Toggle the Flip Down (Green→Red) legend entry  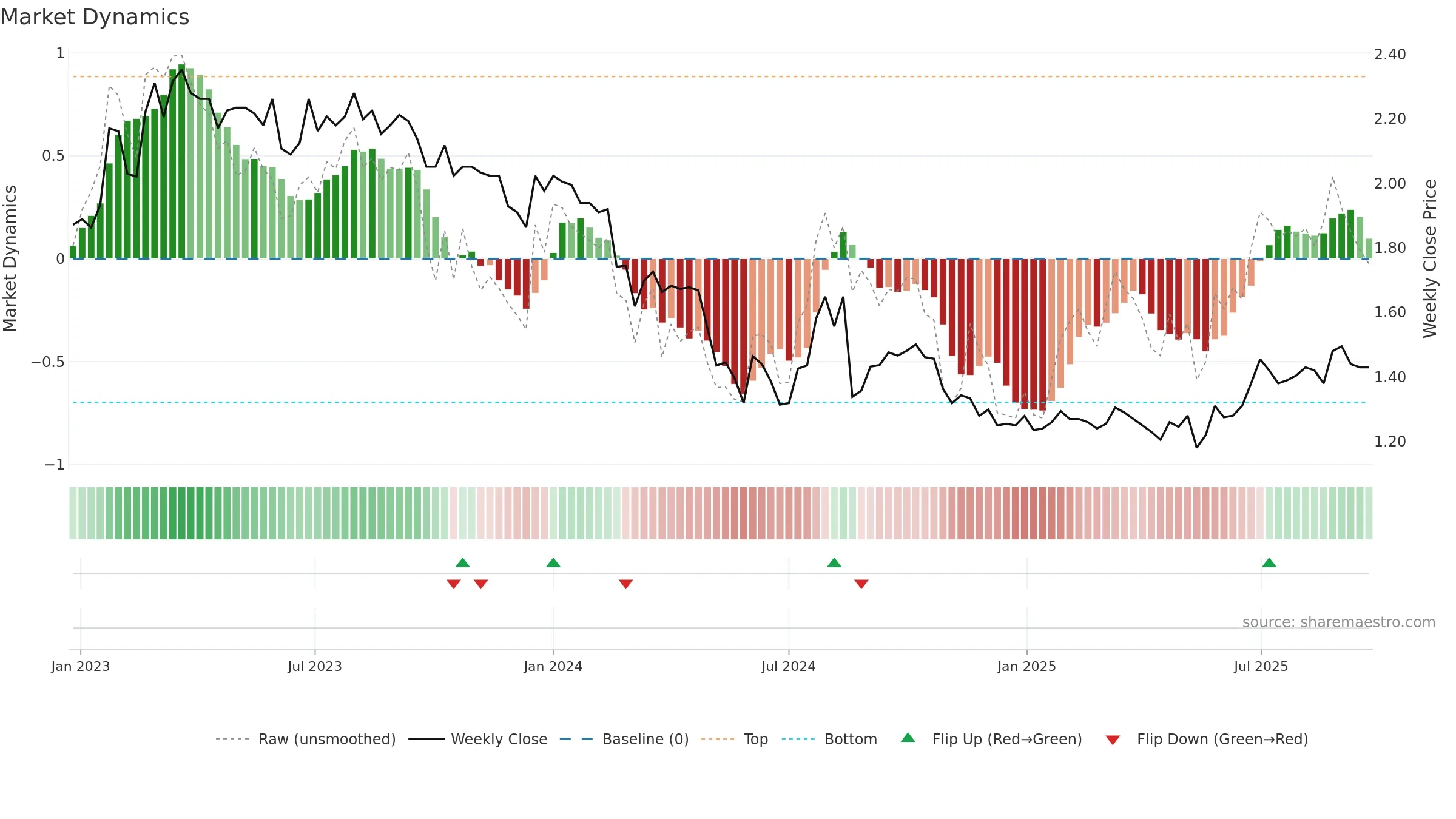[x=1207, y=739]
